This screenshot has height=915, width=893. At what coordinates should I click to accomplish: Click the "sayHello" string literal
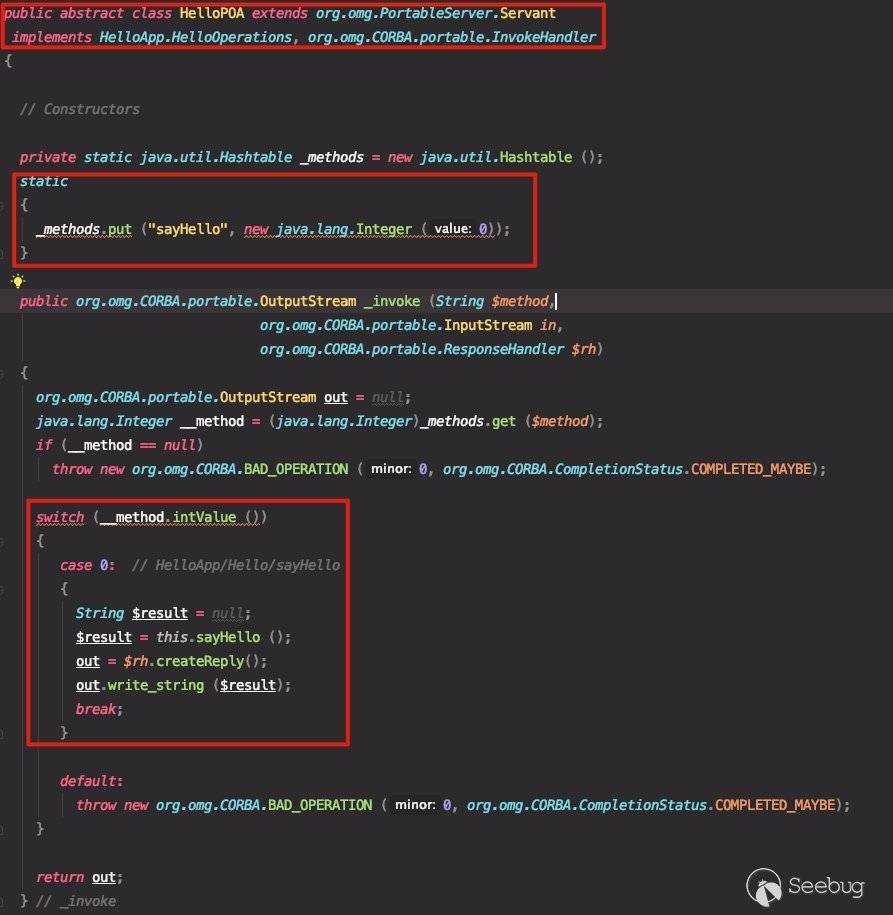click(x=187, y=229)
